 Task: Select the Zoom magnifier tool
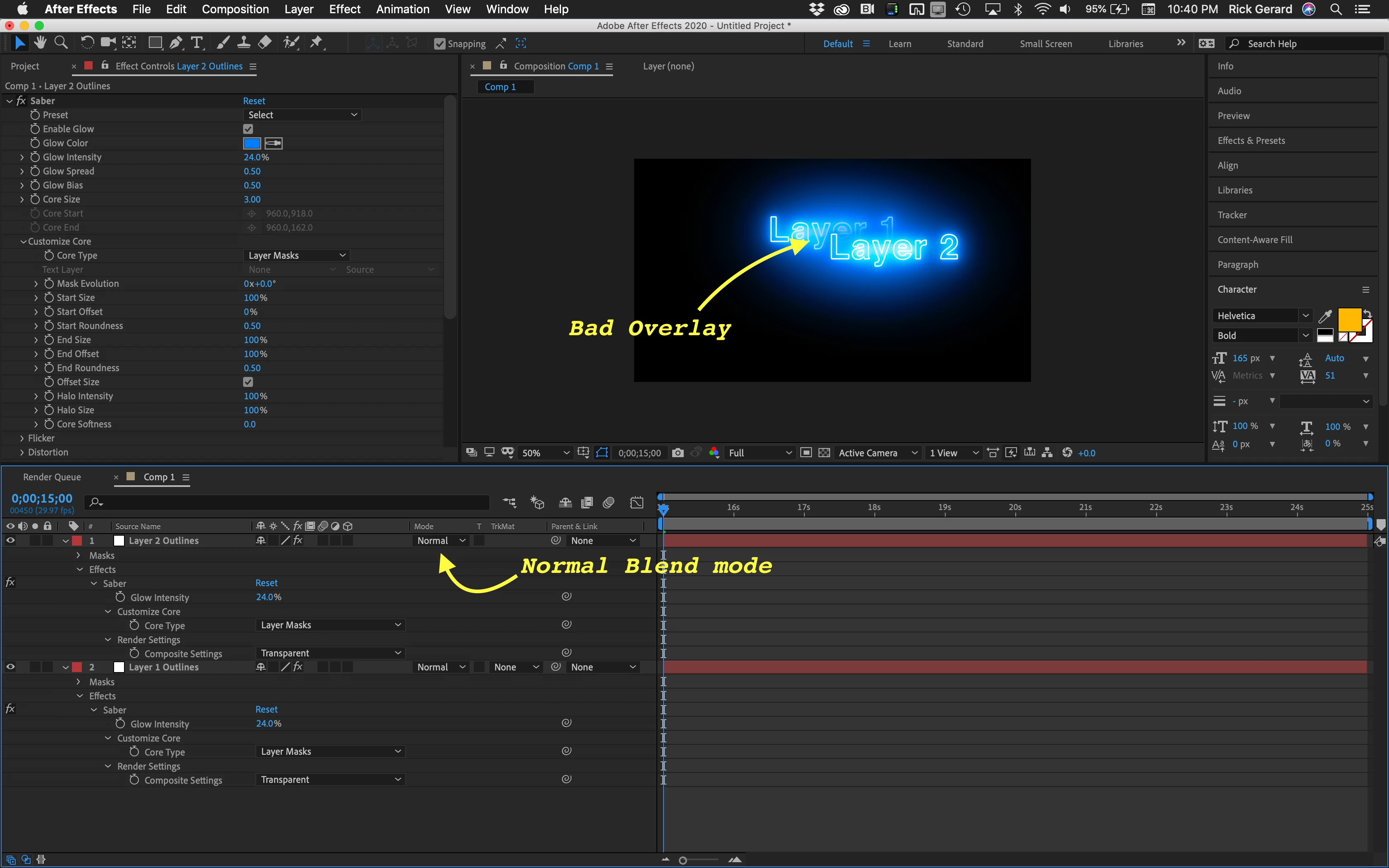[61, 43]
